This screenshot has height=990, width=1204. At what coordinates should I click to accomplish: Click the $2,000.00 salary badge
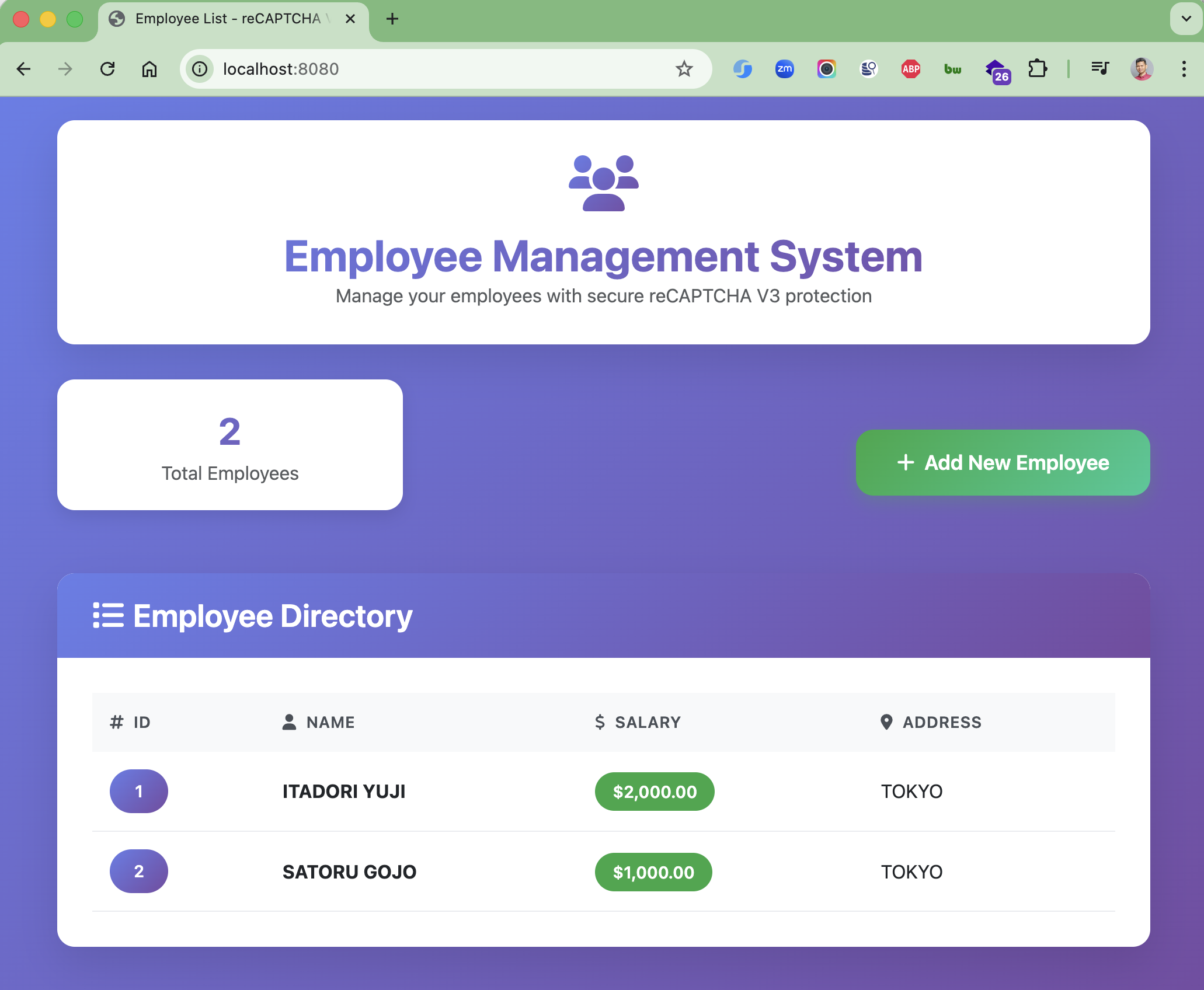654,792
